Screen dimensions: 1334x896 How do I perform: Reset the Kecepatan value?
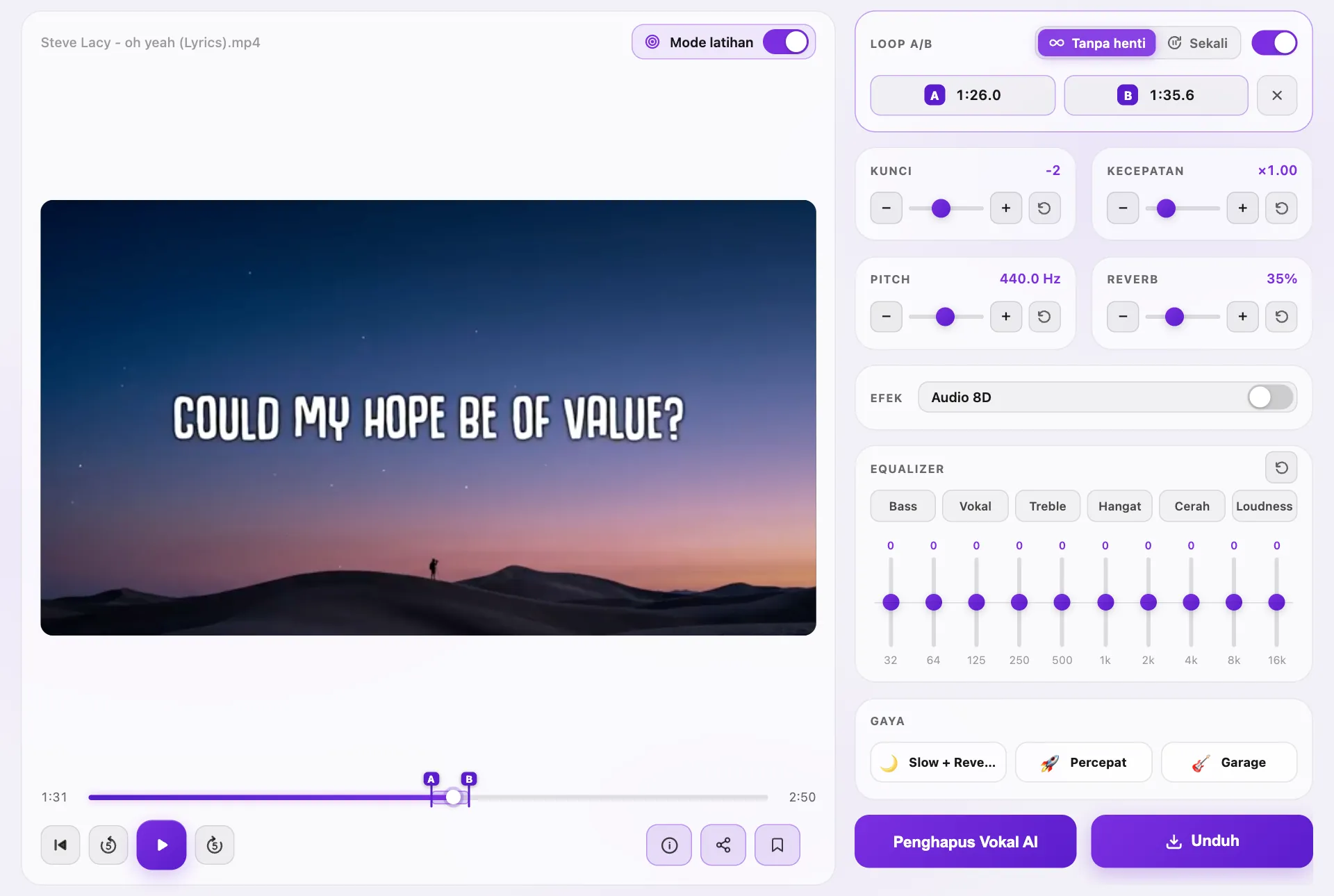1282,208
